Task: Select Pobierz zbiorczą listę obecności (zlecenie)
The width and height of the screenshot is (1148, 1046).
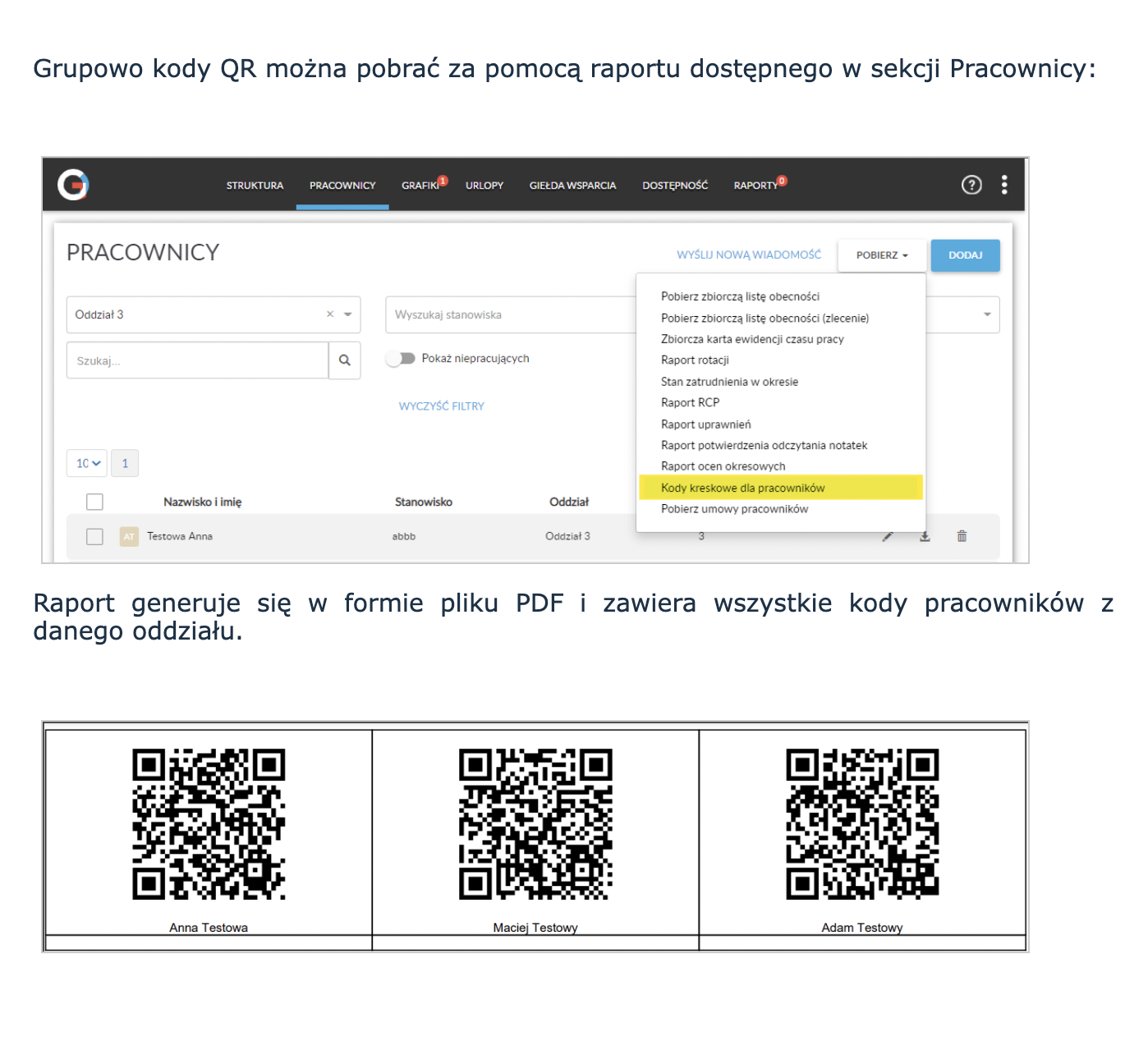Action: click(765, 318)
